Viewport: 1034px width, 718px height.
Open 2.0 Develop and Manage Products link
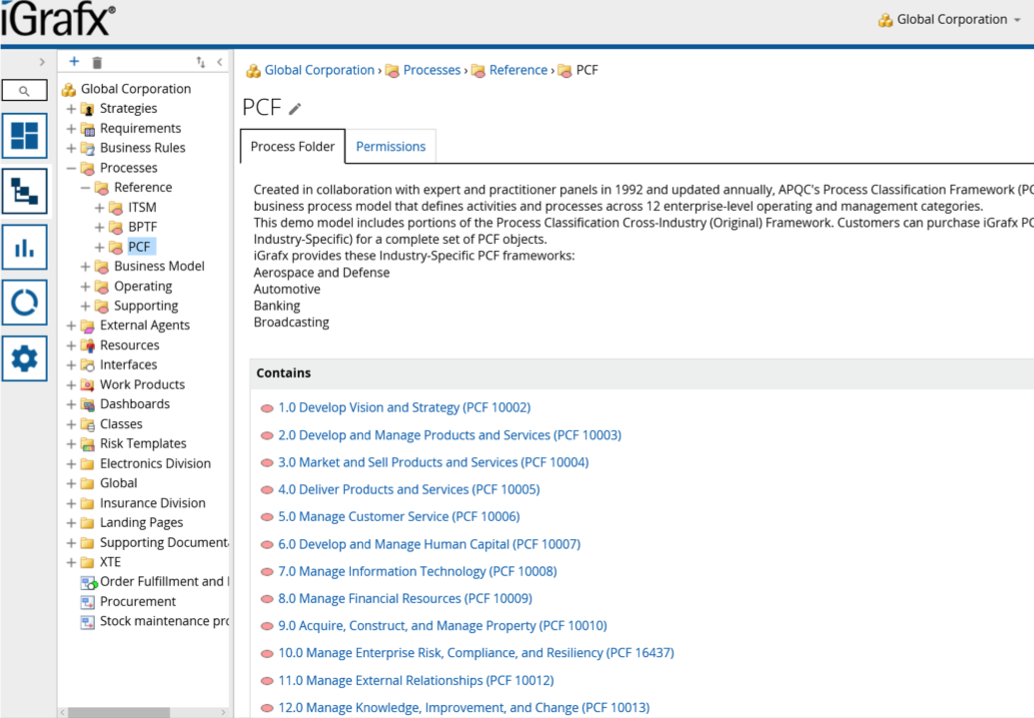coord(450,435)
